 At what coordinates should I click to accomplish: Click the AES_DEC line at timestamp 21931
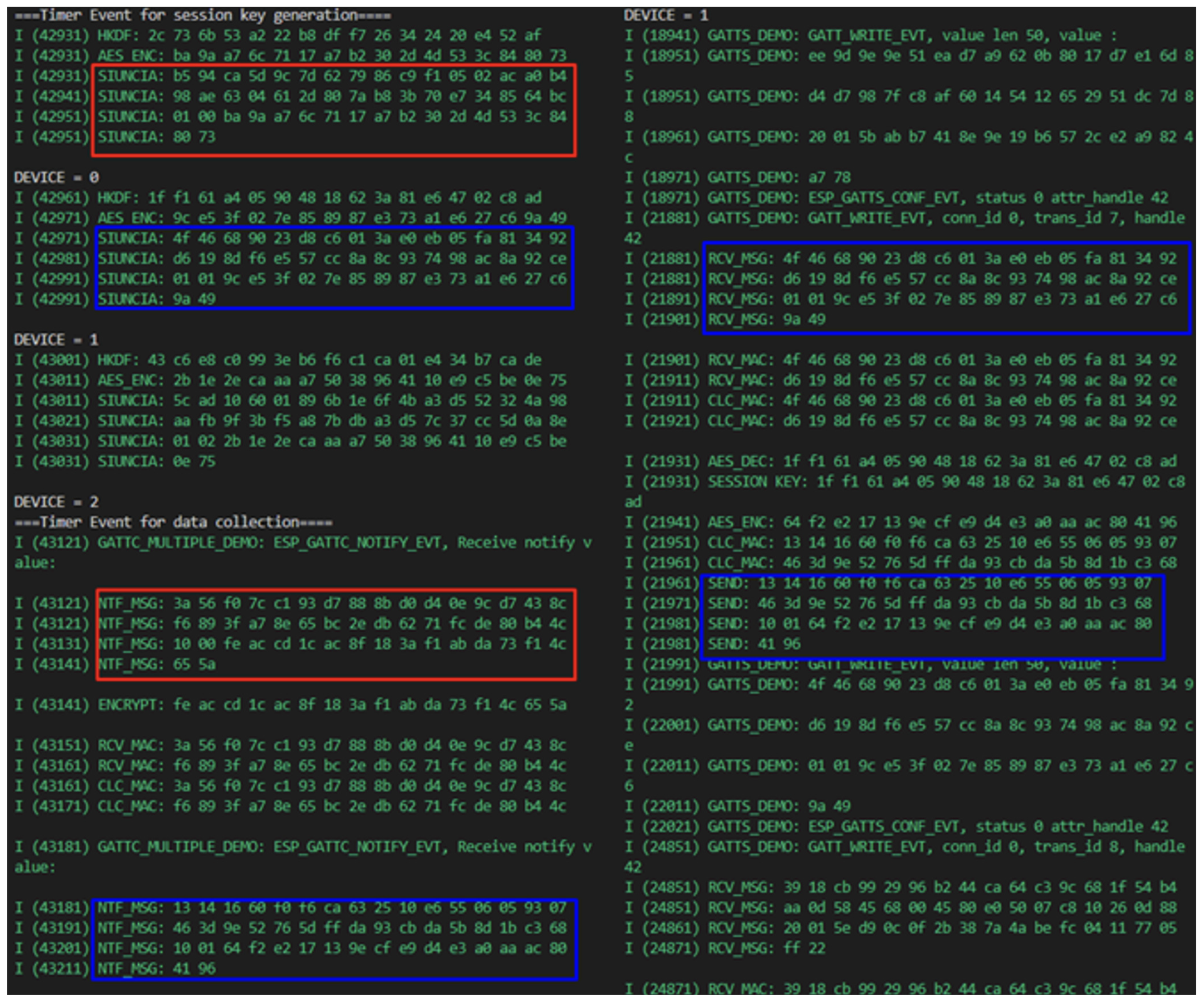(x=900, y=462)
